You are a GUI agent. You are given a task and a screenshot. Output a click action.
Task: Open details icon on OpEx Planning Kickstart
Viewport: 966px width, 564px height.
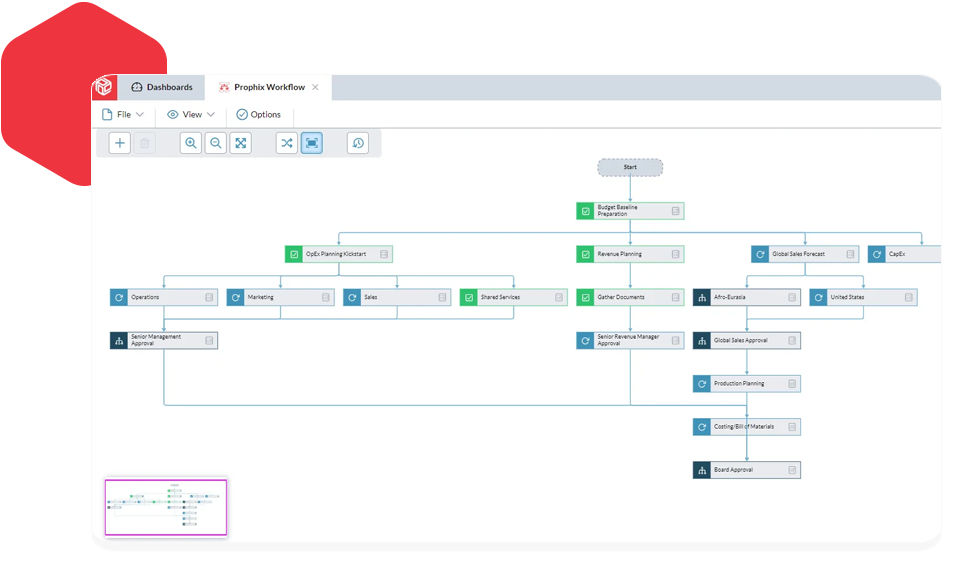click(384, 254)
